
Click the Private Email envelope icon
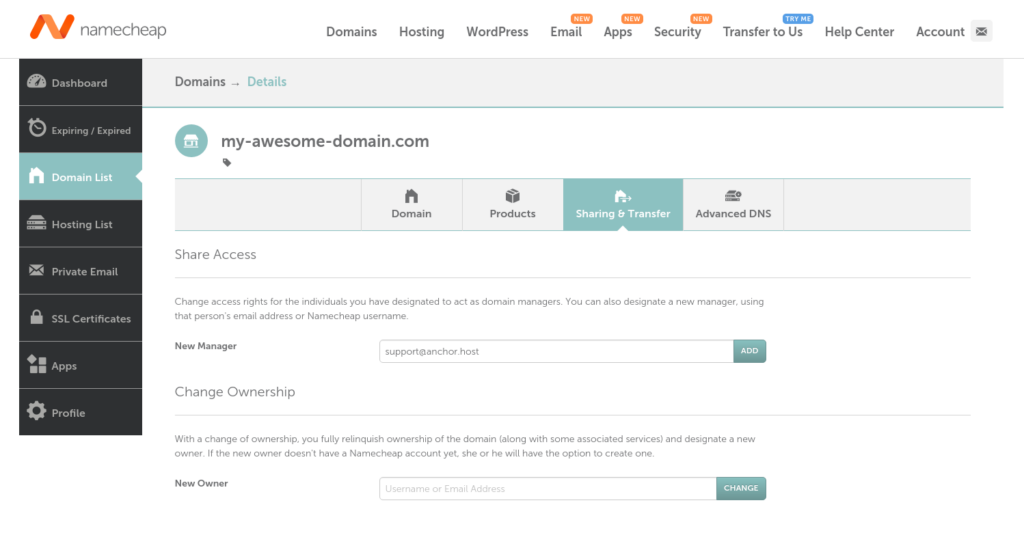coord(37,270)
